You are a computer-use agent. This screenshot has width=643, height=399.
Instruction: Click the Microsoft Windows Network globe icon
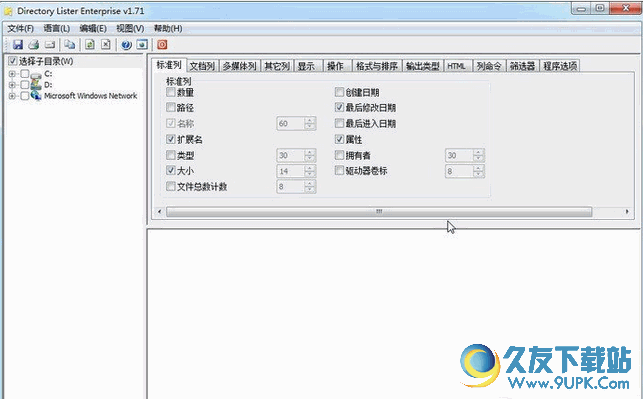click(x=36, y=96)
